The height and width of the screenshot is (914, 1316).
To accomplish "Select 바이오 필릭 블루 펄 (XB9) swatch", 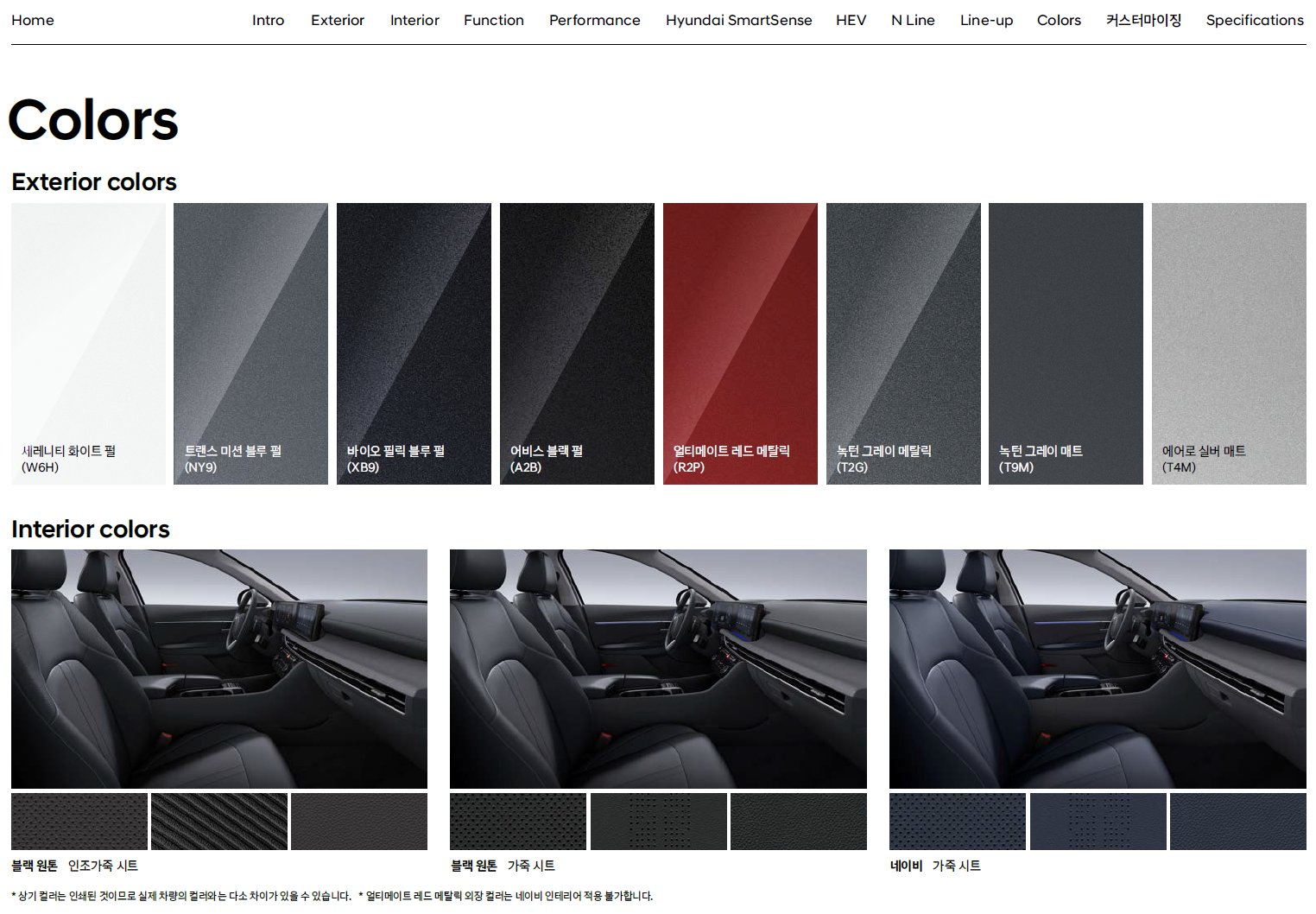I will tap(414, 344).
